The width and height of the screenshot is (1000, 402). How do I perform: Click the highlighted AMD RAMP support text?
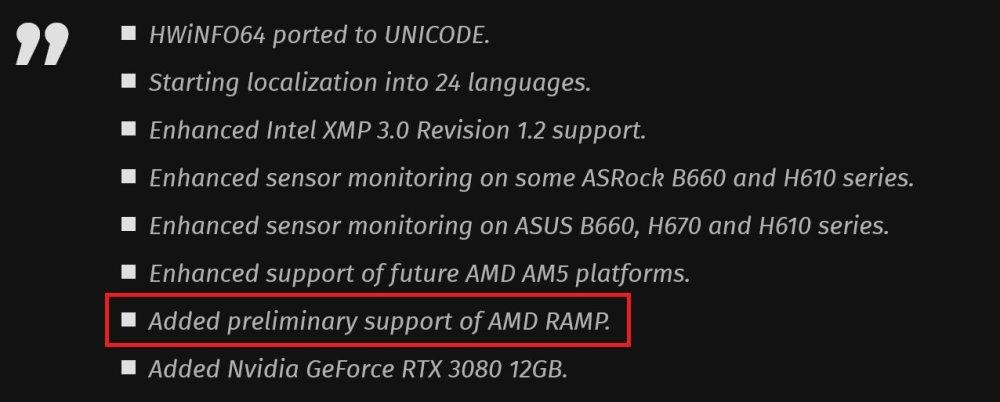point(379,322)
